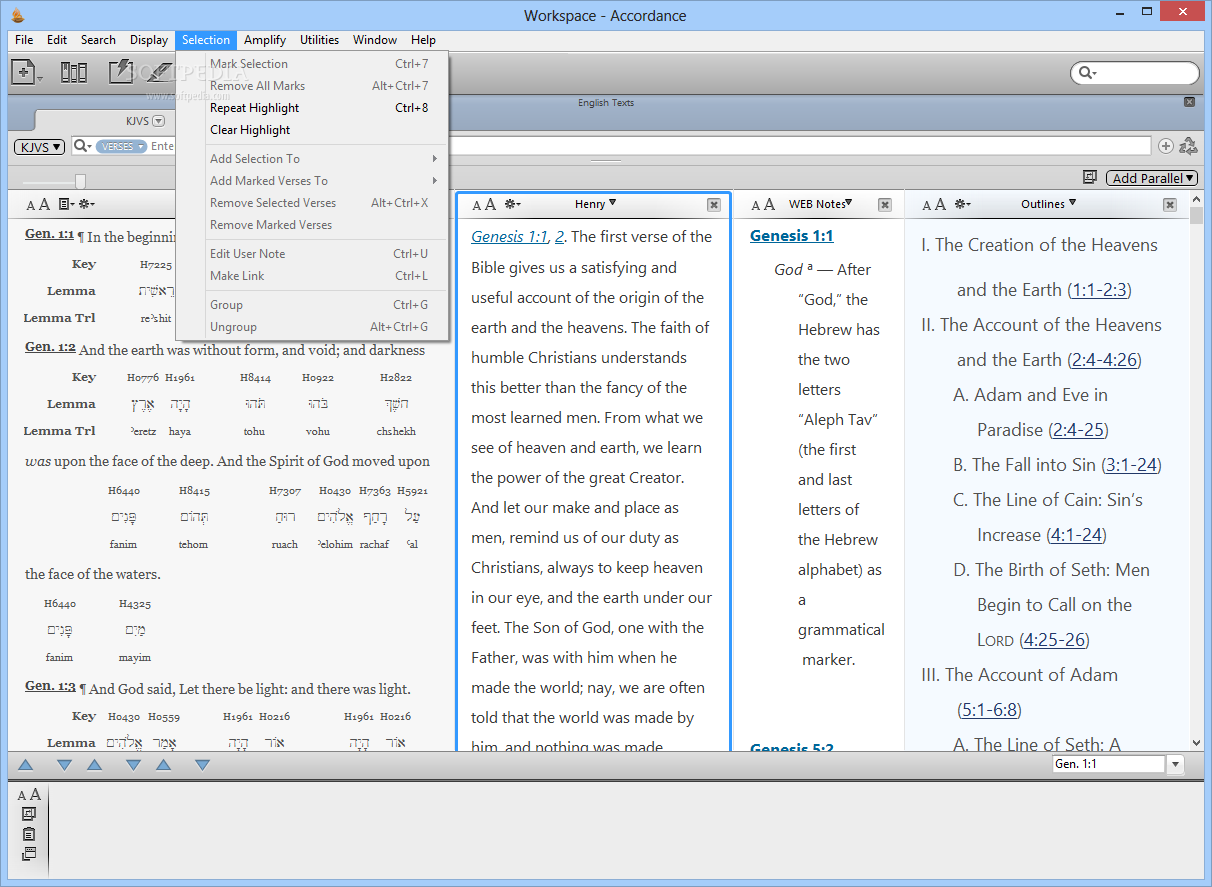The width and height of the screenshot is (1212, 887).
Task: Click the Gen. 1:1 reference input field
Action: tap(1109, 765)
